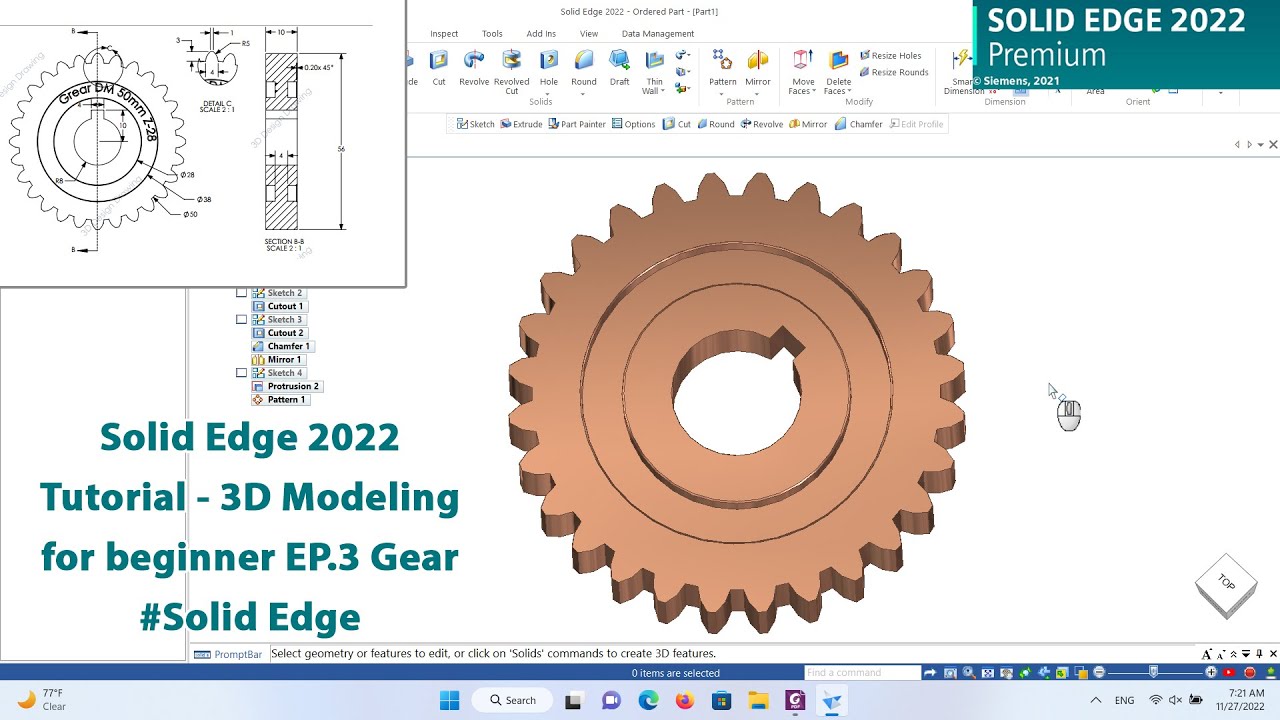Select the Revolved Cut tool
The image size is (1280, 720).
coord(511,72)
